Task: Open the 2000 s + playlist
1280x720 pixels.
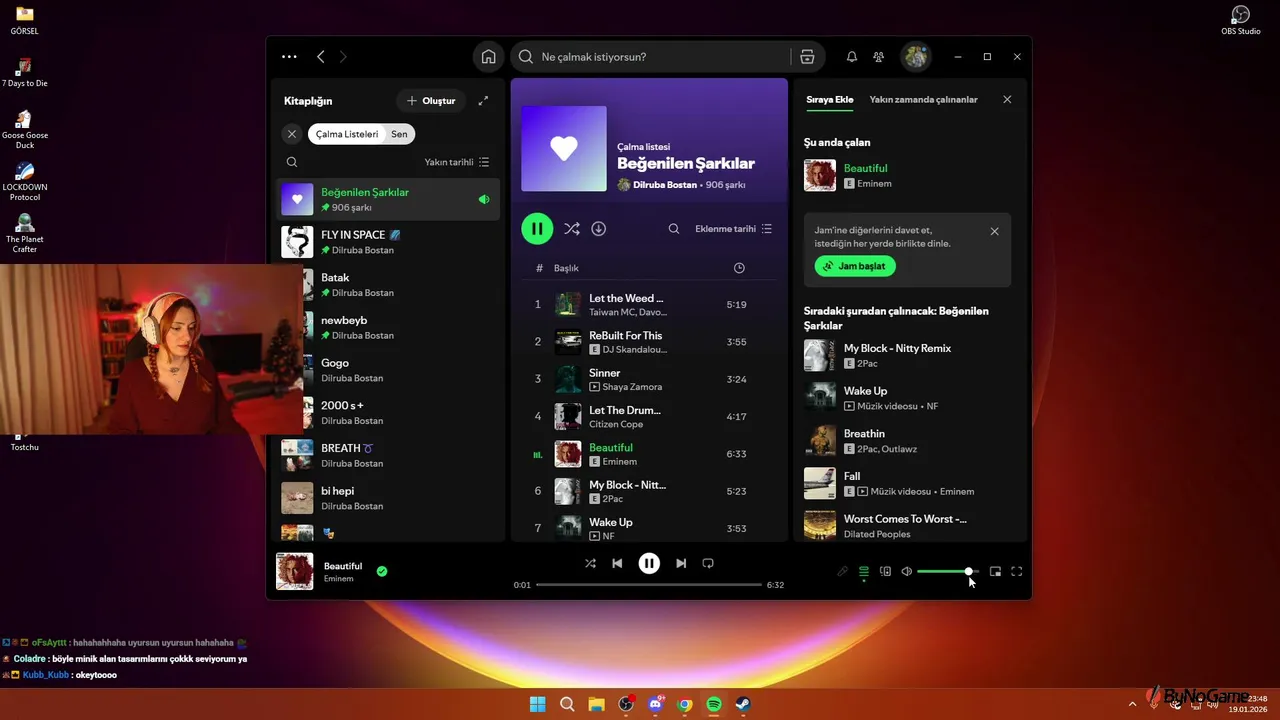Action: (x=388, y=413)
